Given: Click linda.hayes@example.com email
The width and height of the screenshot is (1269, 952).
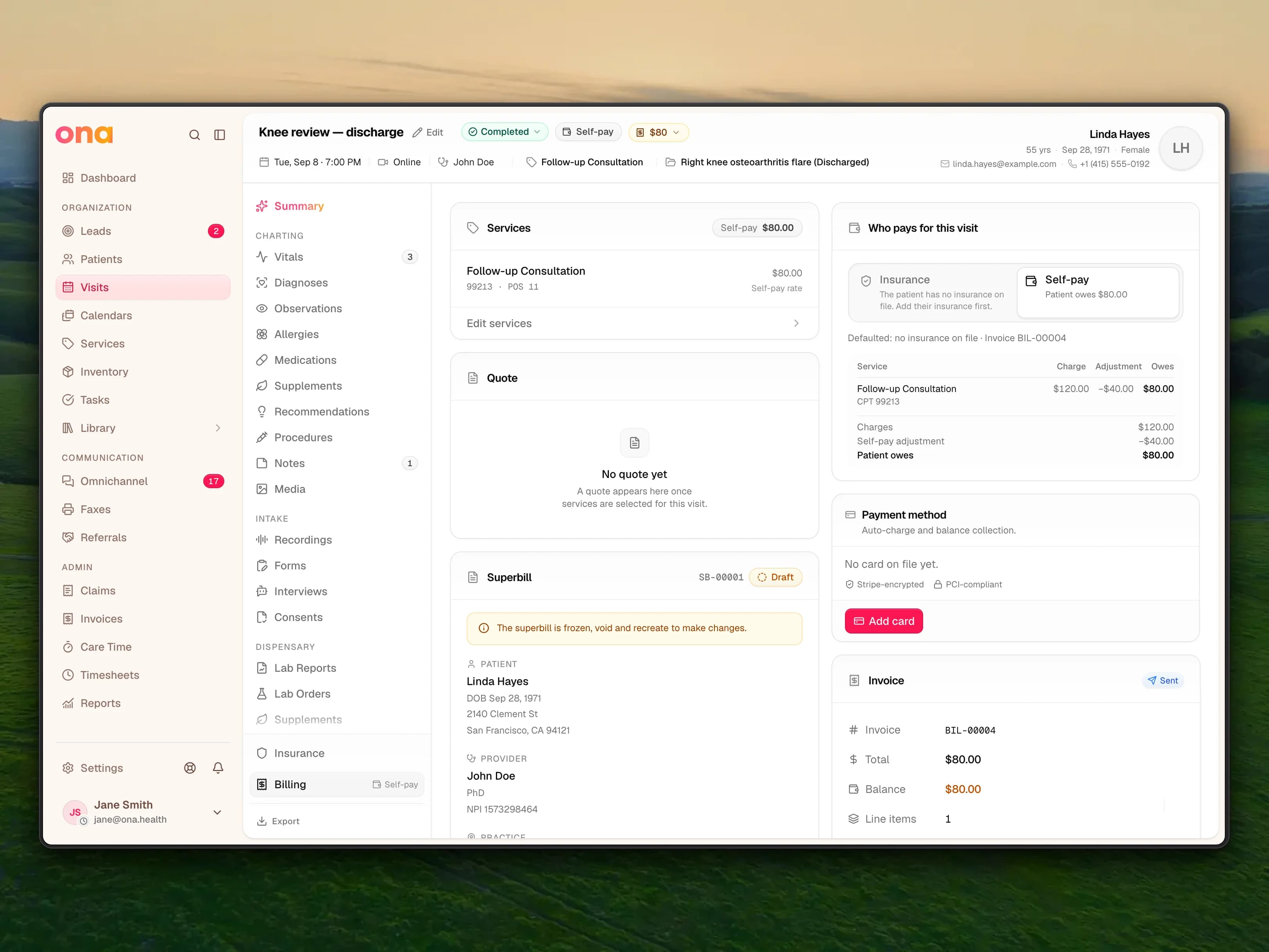Looking at the screenshot, I should [1004, 164].
